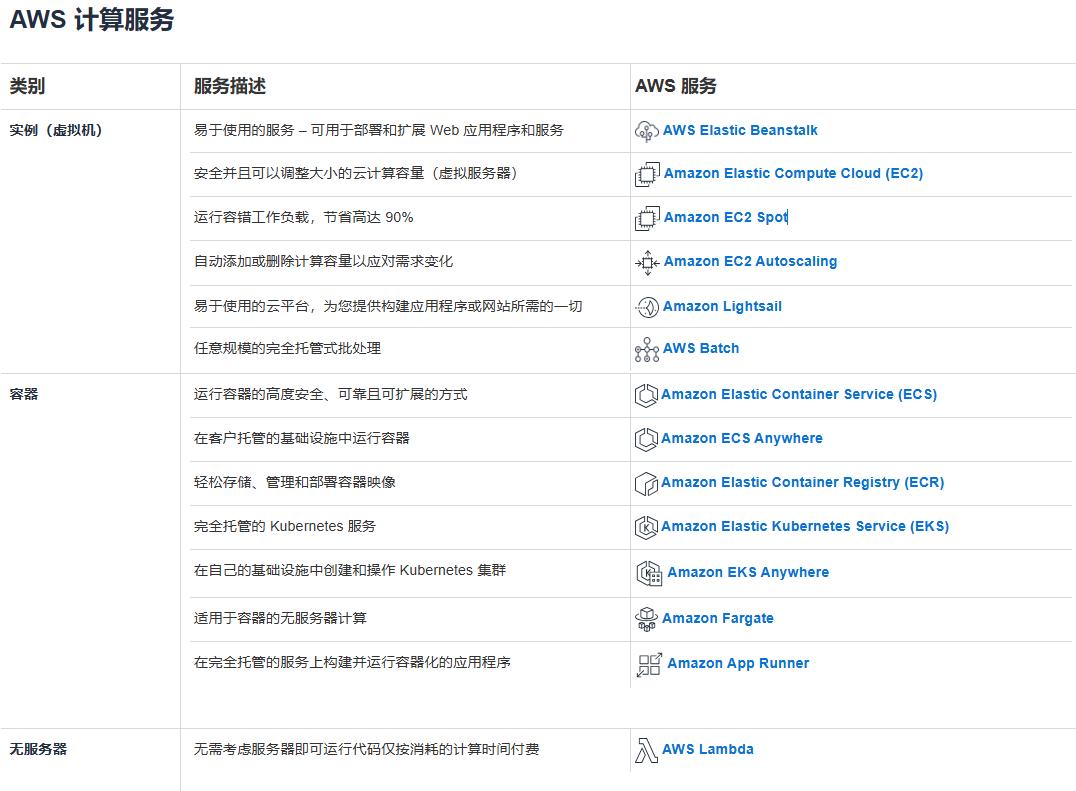
Task: Click the Amazon Lightsail service icon
Action: point(646,306)
